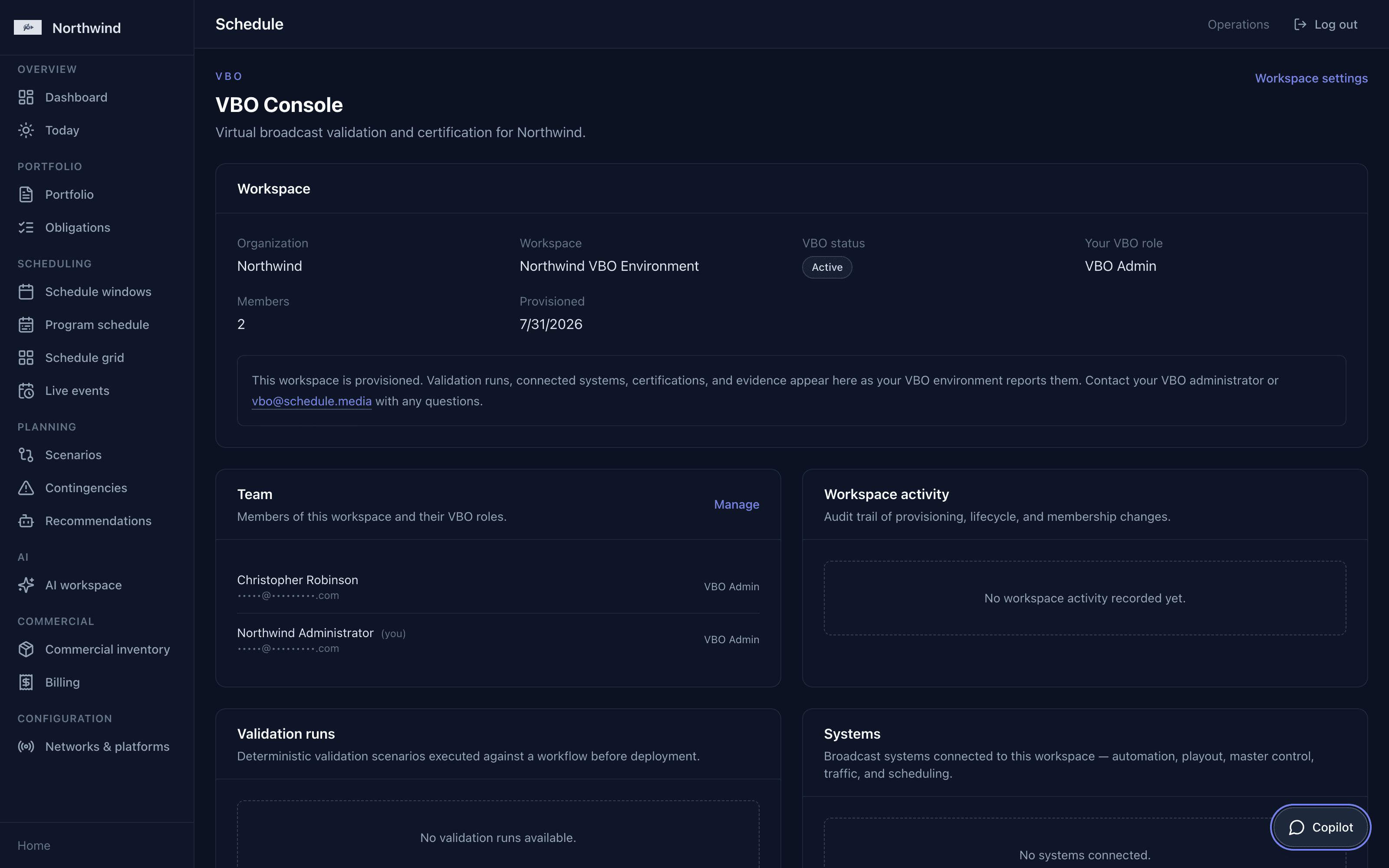Screen dimensions: 1389x868
Task: Open the Dashboard menu item
Action: 96,98
